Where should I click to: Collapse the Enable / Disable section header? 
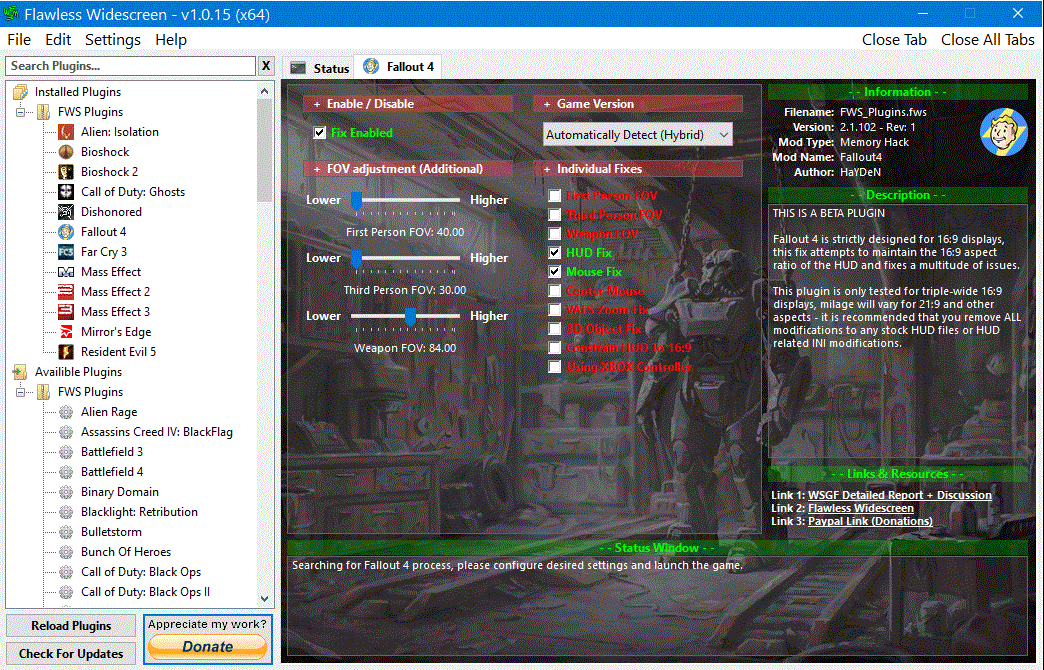[407, 104]
